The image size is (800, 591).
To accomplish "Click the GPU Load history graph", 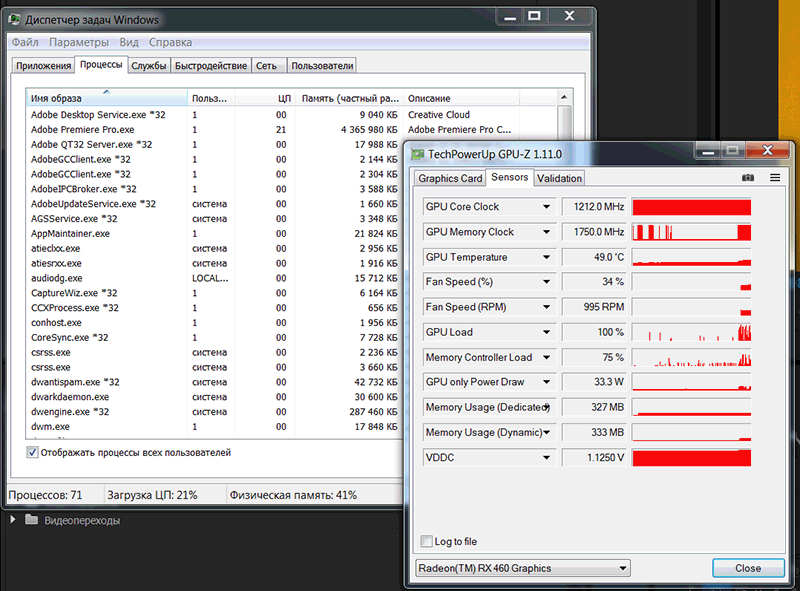I will [x=691, y=332].
